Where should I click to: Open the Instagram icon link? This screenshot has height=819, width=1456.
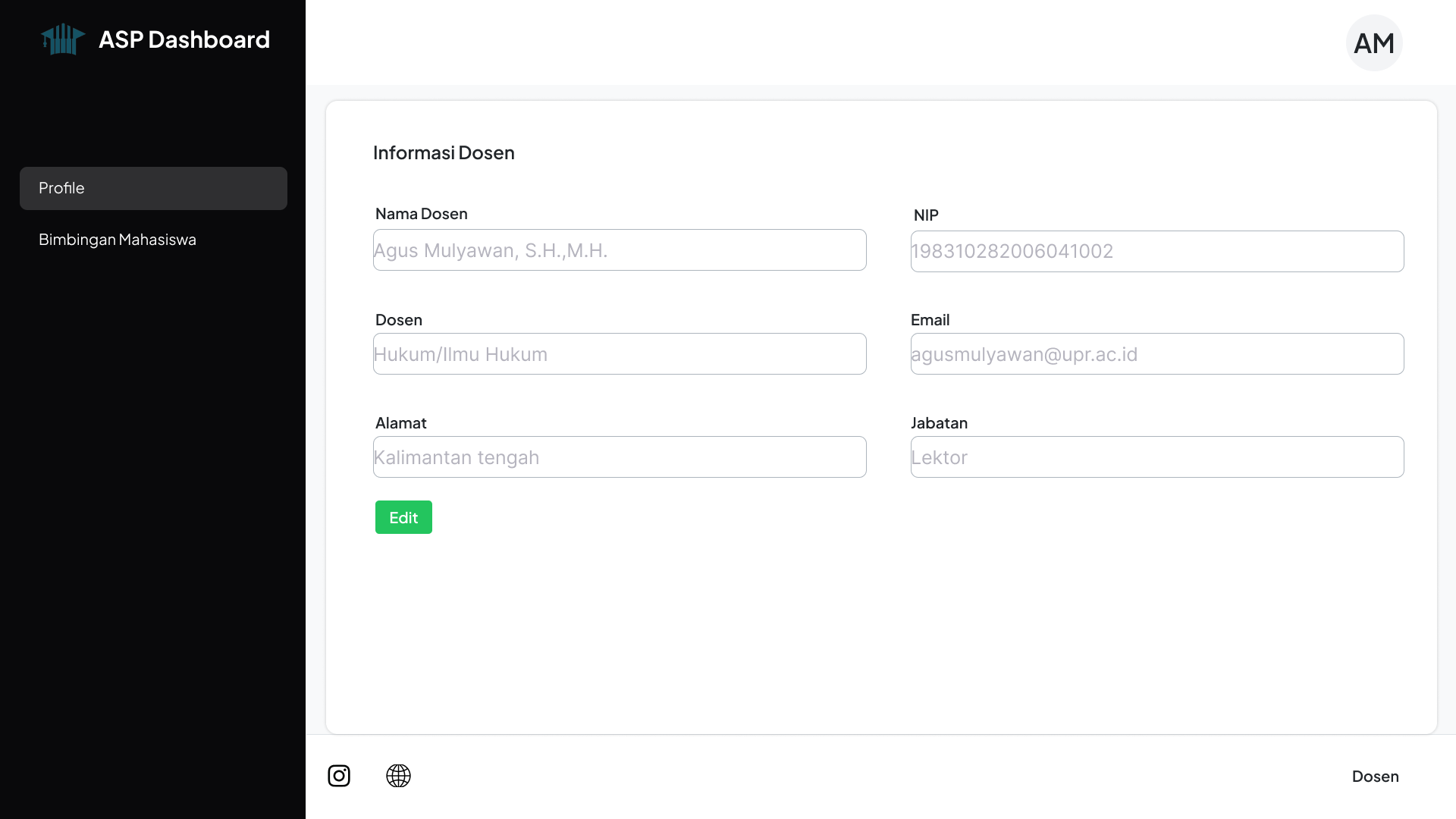point(339,776)
